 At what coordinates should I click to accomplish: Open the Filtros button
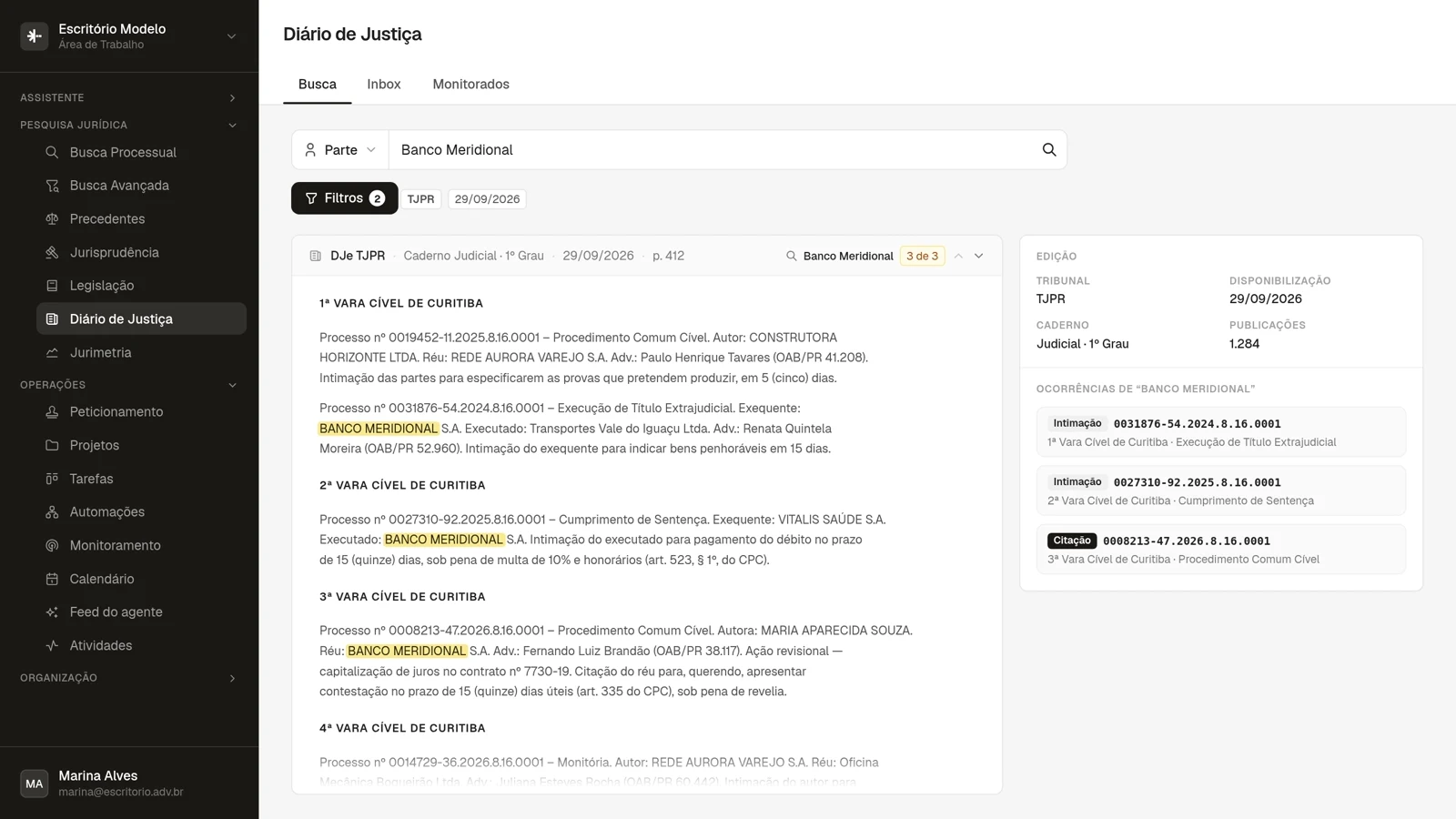[x=345, y=198]
